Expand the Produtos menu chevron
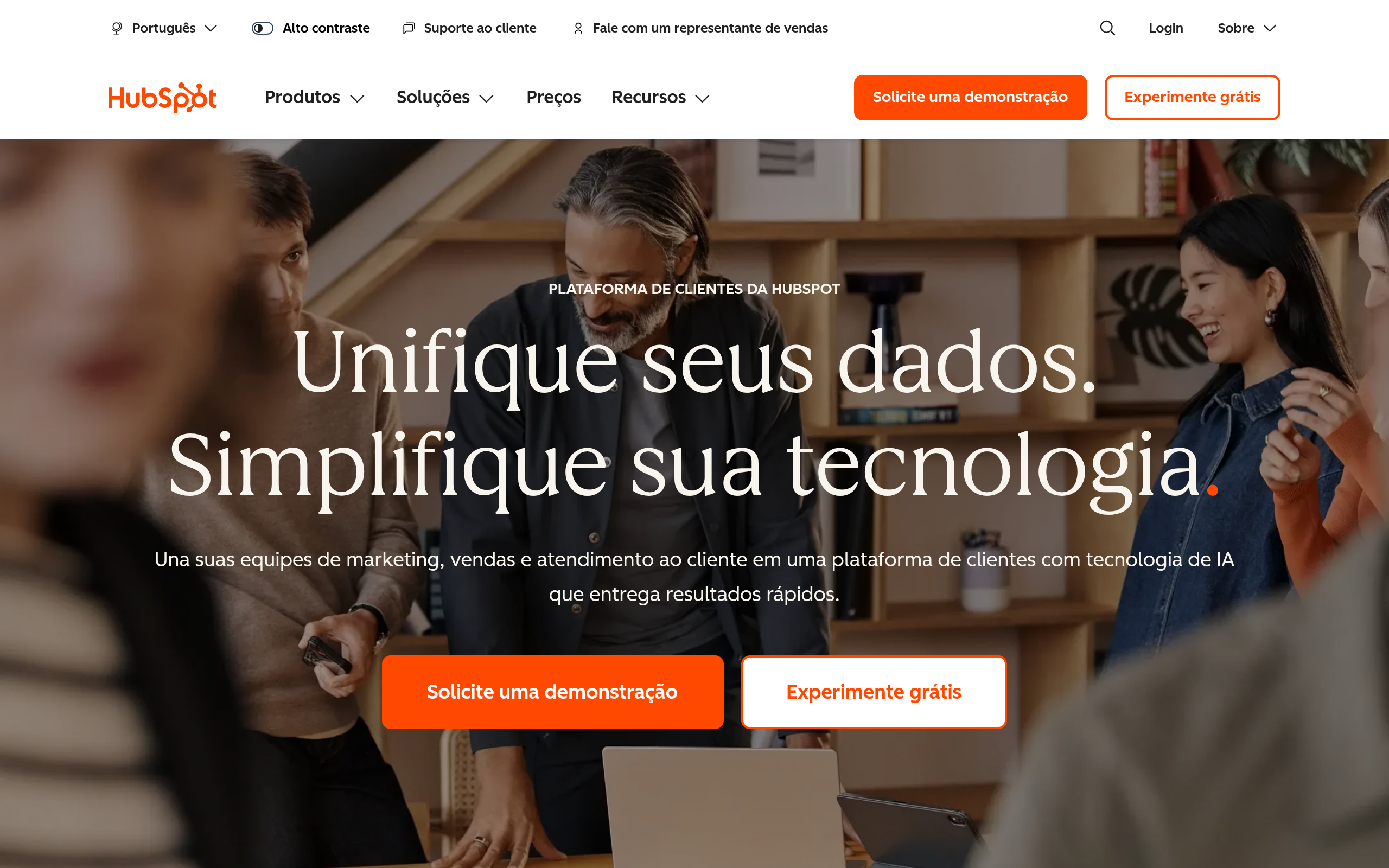Viewport: 1389px width, 868px height. pos(358,99)
